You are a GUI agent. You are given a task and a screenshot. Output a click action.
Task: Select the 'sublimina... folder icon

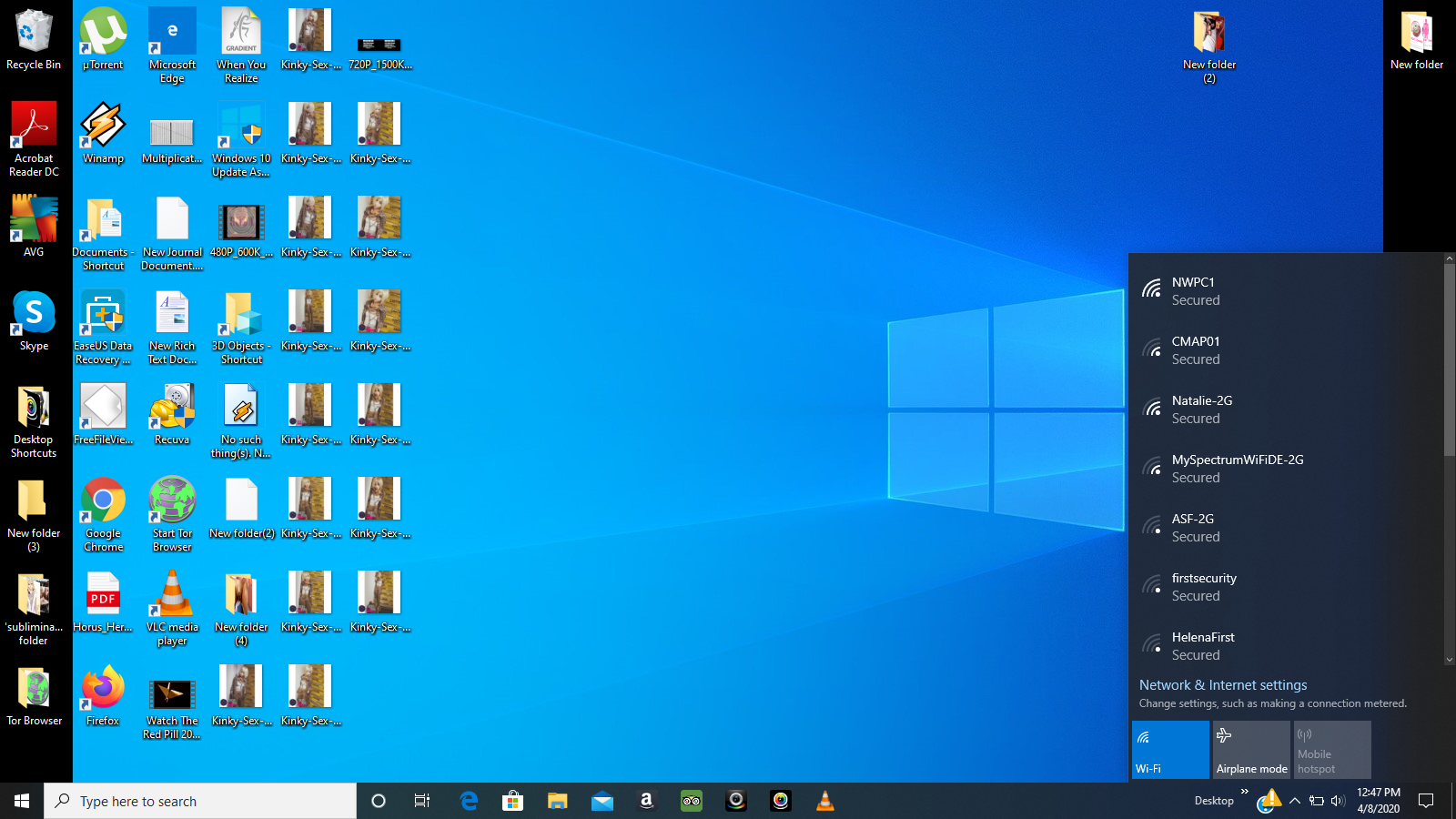34,609
